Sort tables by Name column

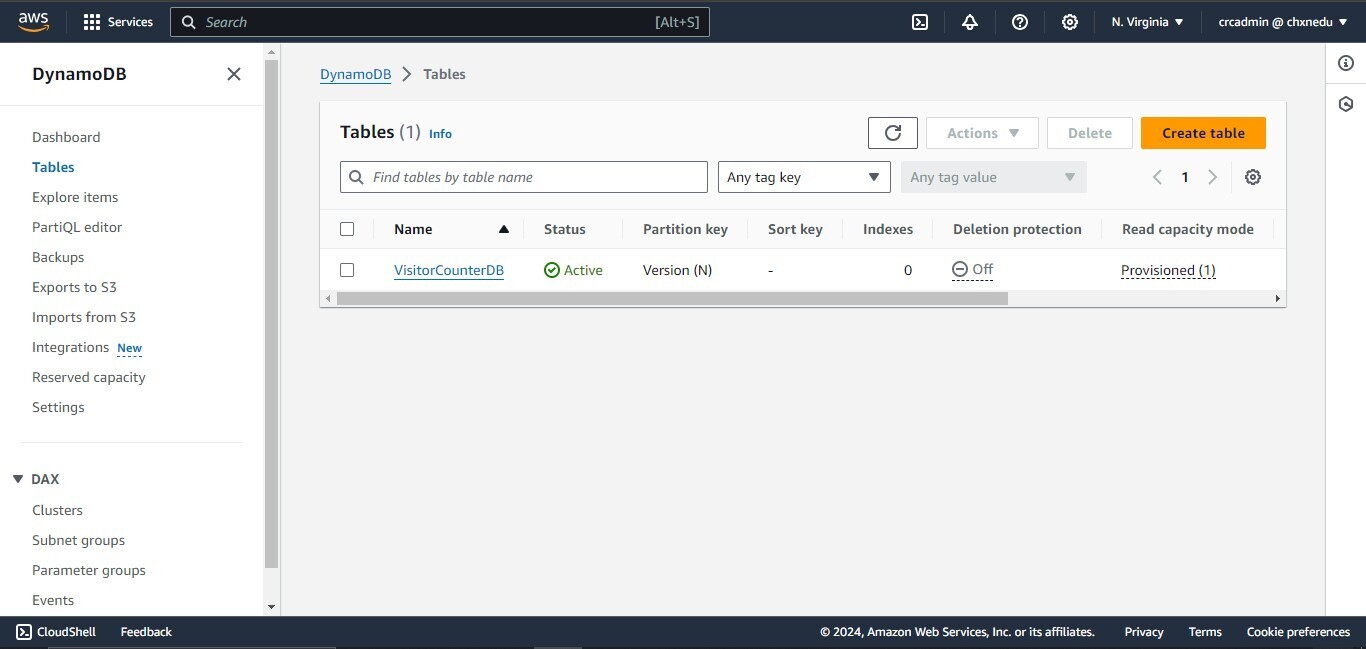pyautogui.click(x=413, y=228)
